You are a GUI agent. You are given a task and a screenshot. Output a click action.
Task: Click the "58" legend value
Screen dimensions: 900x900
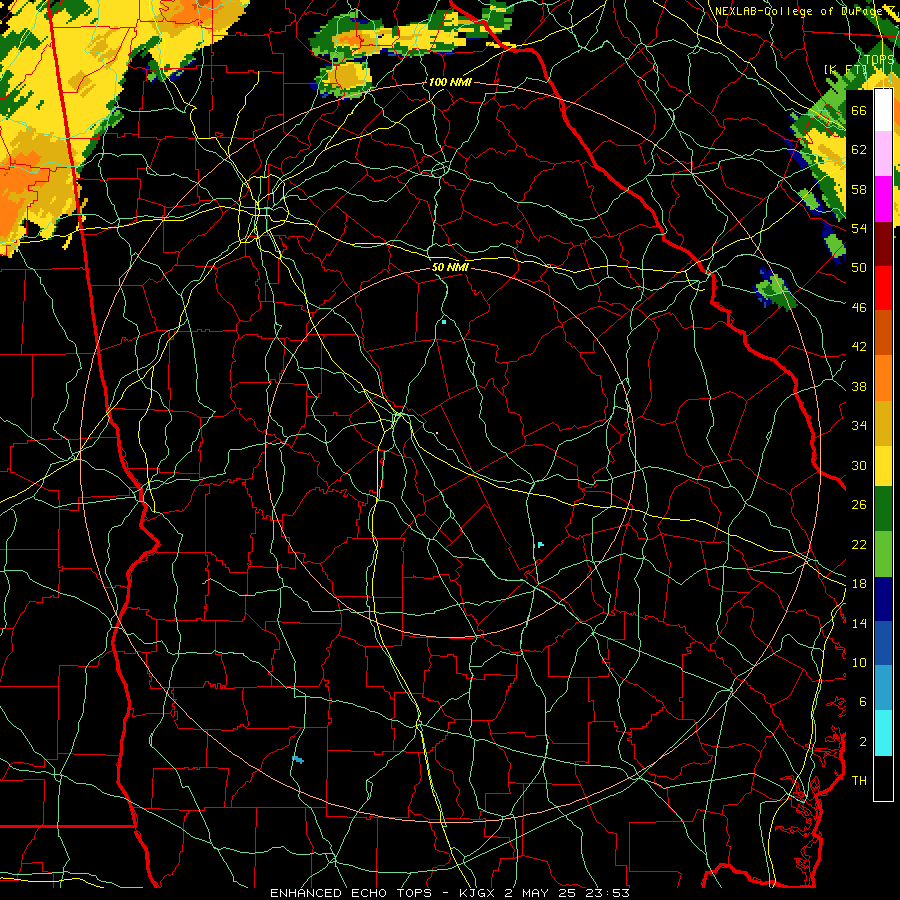(x=859, y=189)
